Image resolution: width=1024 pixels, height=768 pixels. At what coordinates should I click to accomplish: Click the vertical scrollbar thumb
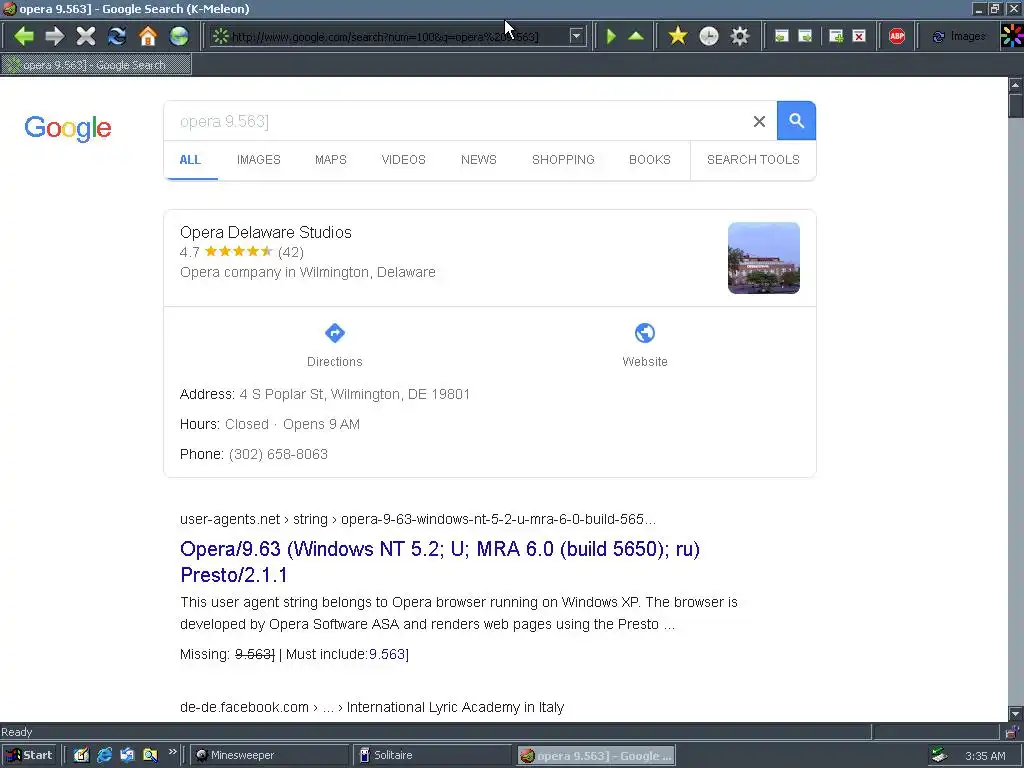(x=1016, y=105)
